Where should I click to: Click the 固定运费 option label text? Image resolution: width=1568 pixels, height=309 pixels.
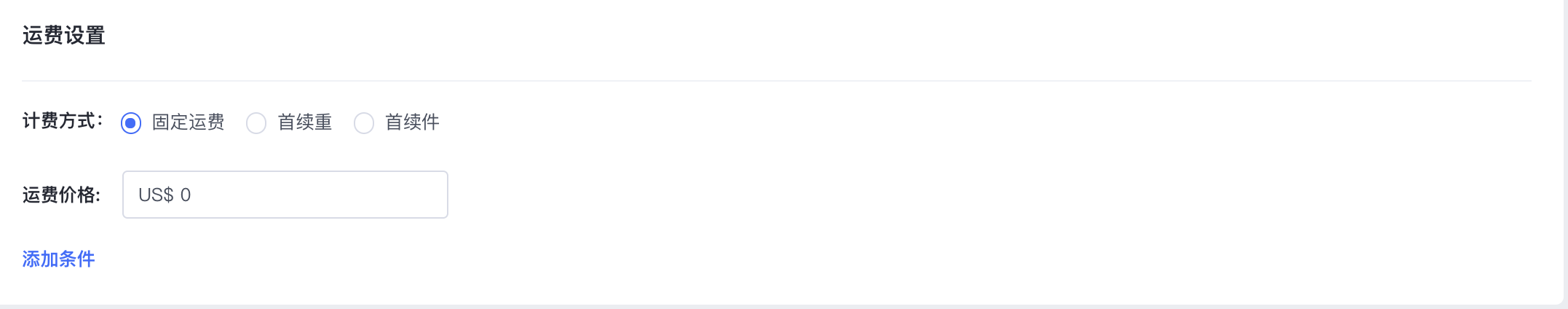pos(188,122)
